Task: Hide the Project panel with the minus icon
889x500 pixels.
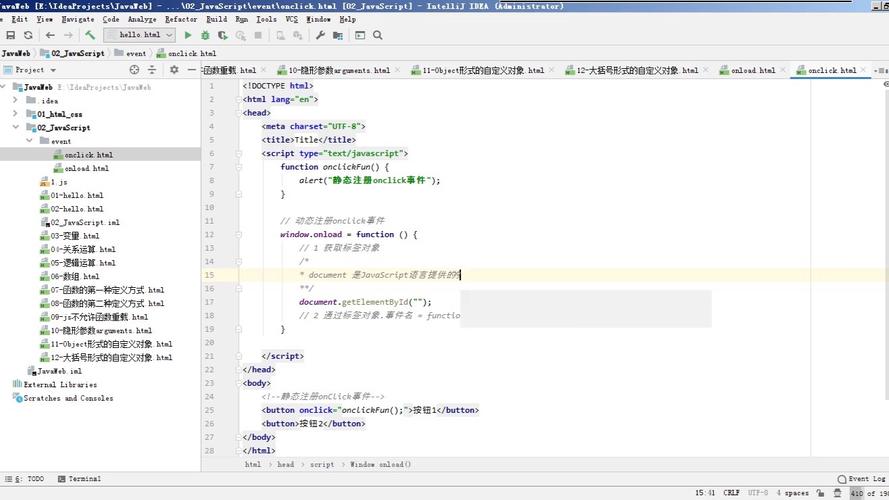Action: coord(192,70)
